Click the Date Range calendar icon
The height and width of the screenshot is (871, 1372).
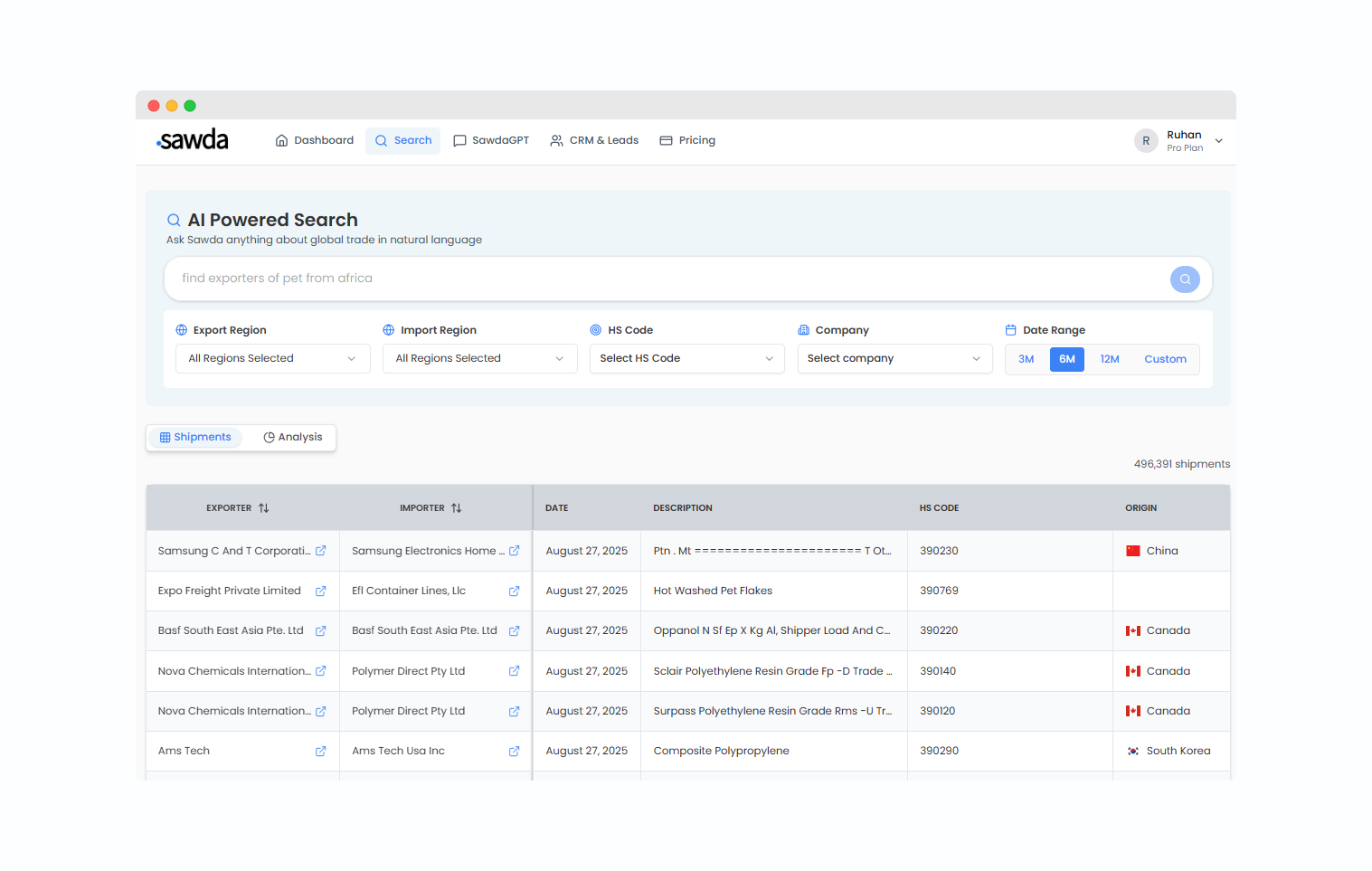tap(1011, 330)
